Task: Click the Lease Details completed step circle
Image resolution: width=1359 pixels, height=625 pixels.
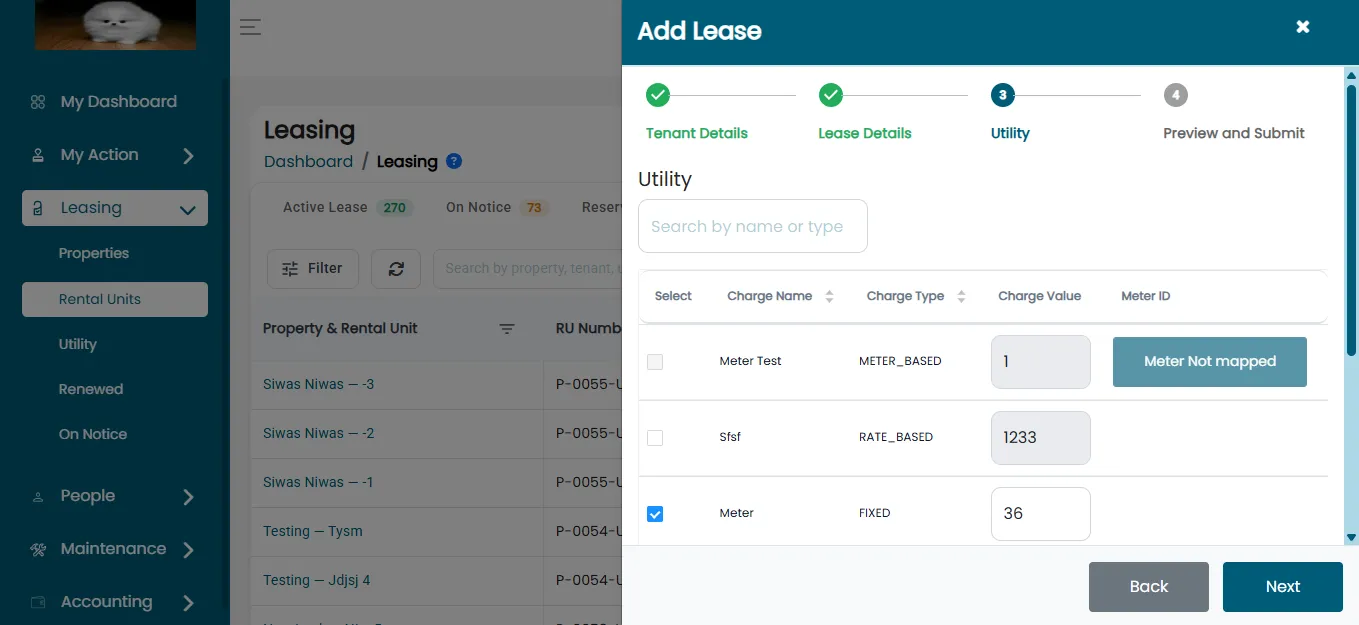Action: (x=830, y=95)
